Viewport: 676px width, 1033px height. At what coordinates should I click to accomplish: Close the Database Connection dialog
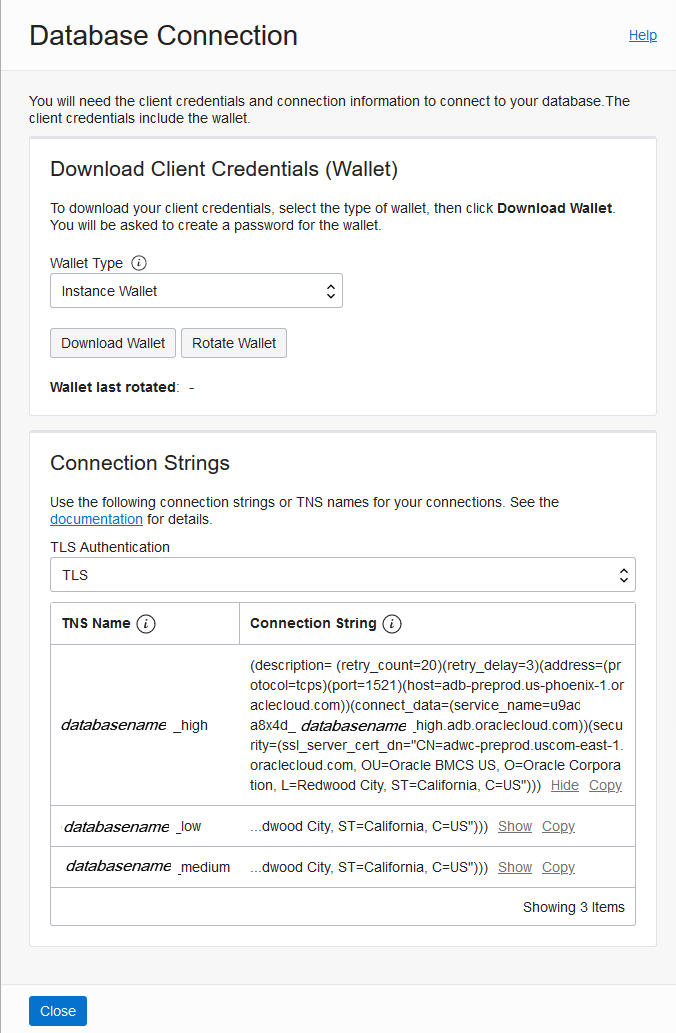58,1011
